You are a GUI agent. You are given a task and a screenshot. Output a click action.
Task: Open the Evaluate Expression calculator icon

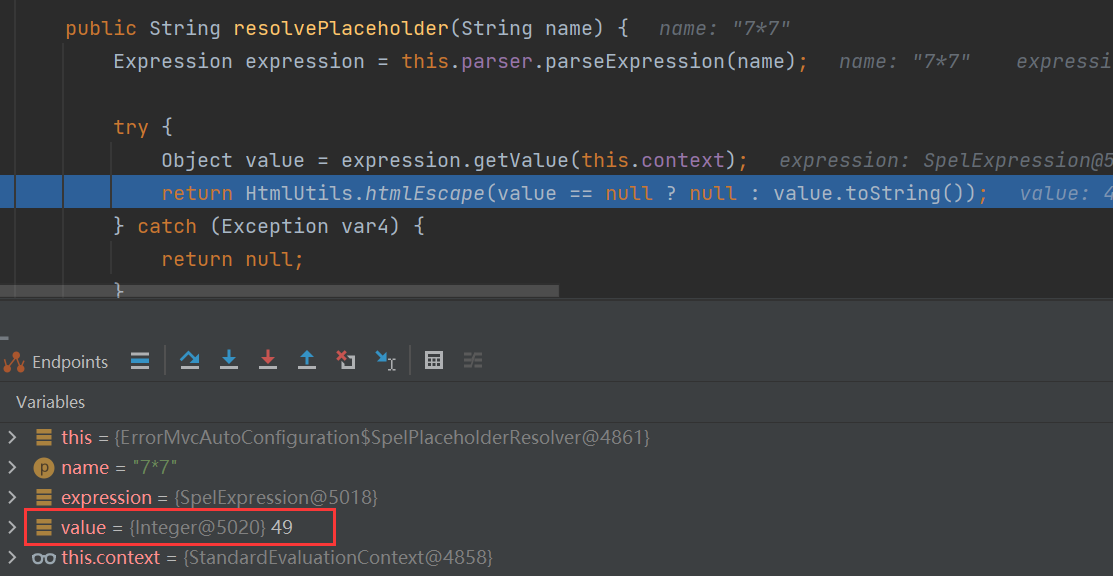(x=434, y=360)
